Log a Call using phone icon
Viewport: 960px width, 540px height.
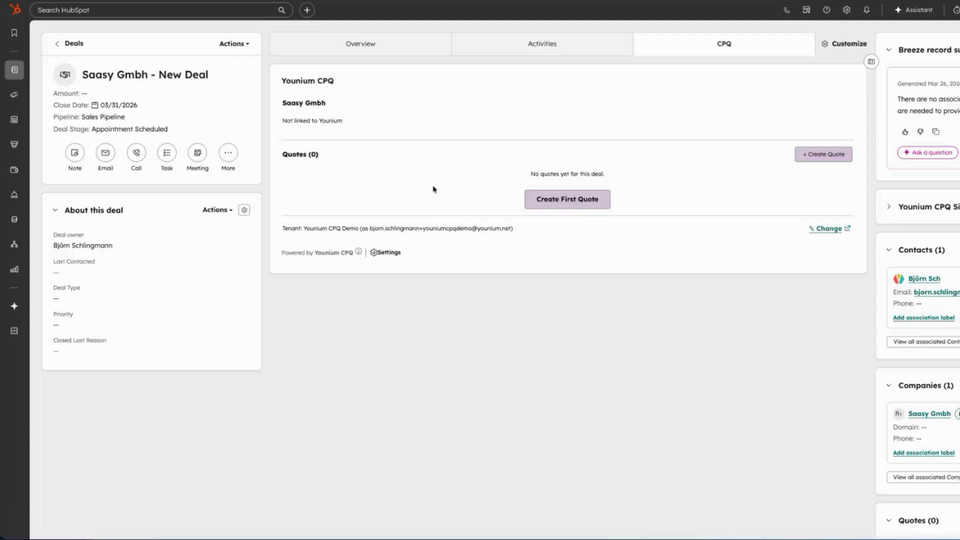coord(136,153)
